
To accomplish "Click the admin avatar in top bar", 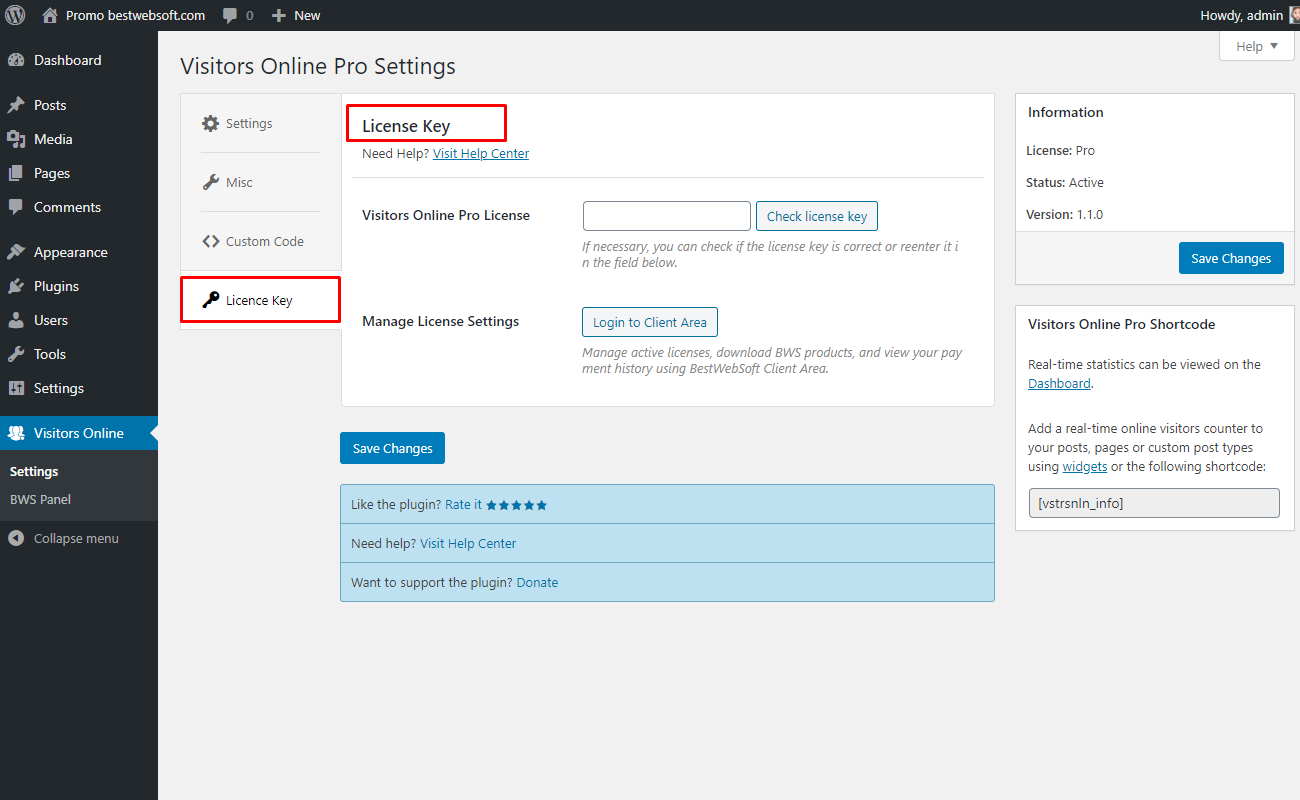I will 1294,15.
